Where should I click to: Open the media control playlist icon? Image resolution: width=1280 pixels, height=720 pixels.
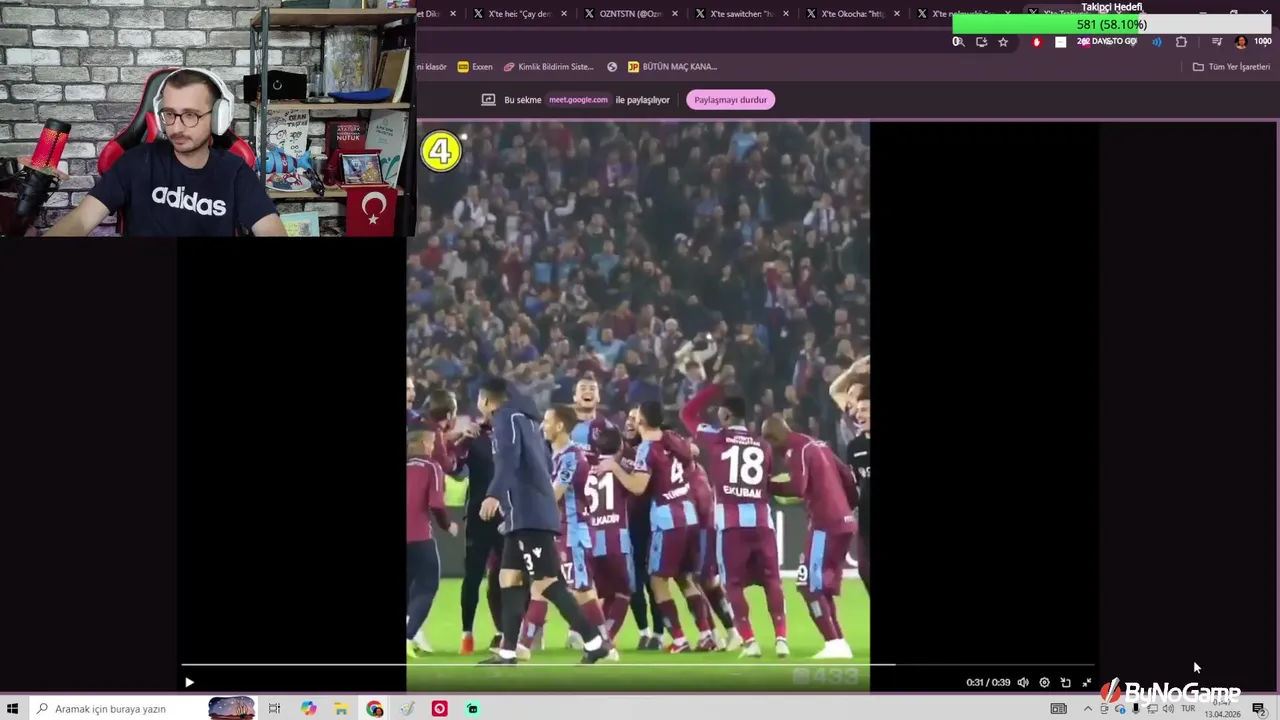tap(1217, 42)
